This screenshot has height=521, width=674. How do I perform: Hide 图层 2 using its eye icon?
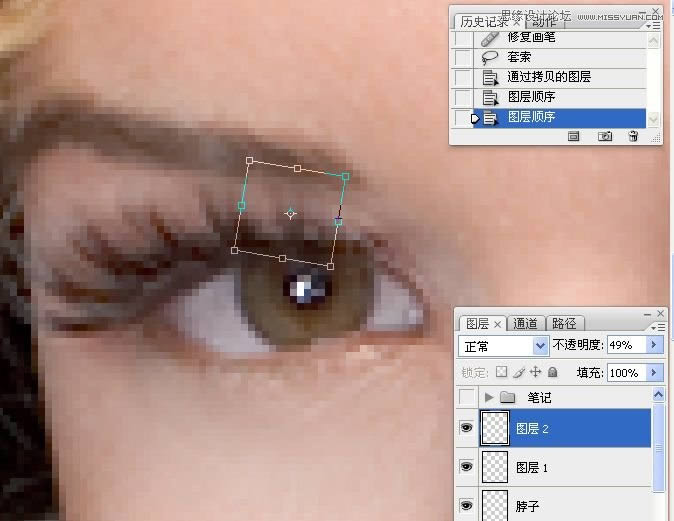[466, 428]
